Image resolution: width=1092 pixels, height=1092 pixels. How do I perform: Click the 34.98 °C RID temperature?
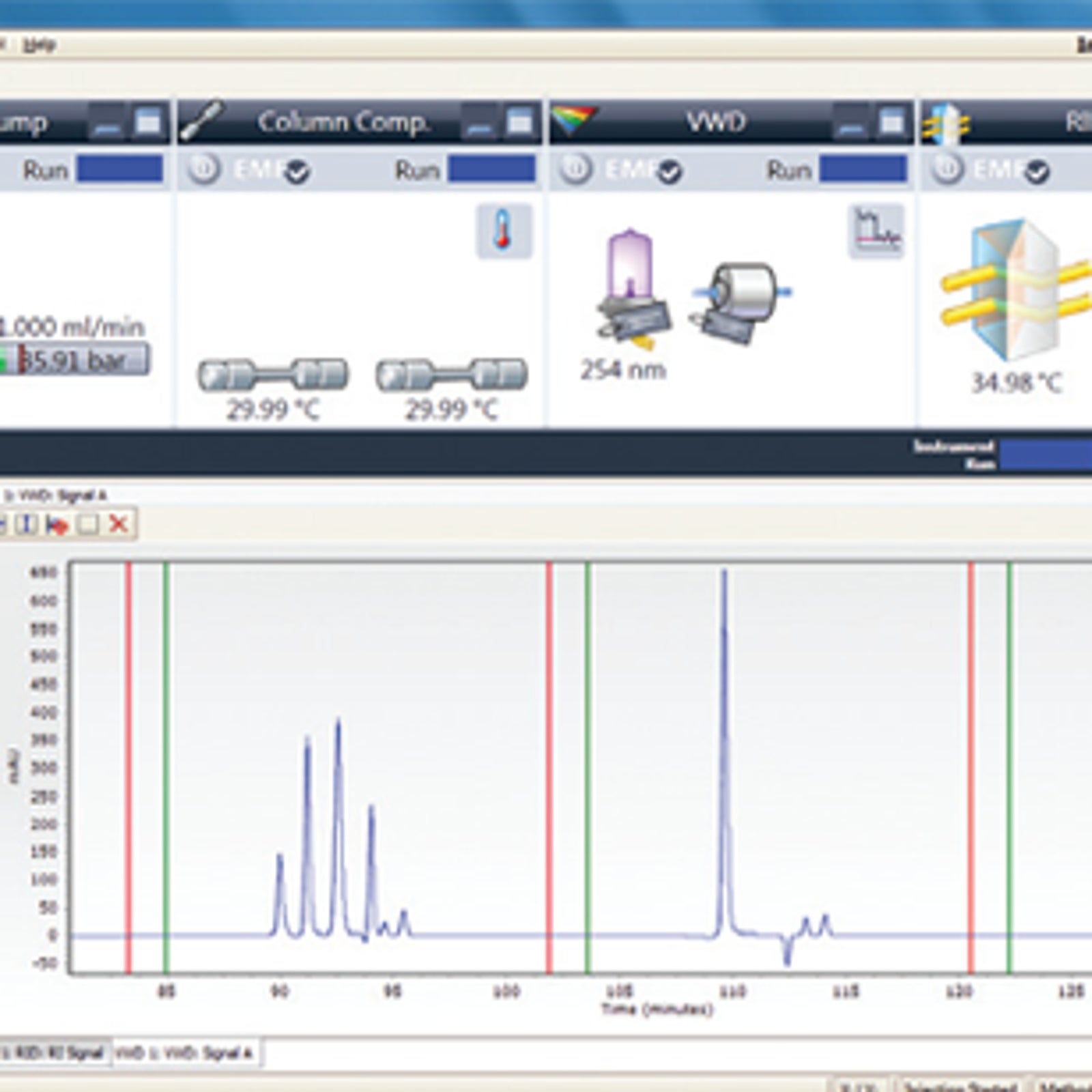coord(1017,383)
